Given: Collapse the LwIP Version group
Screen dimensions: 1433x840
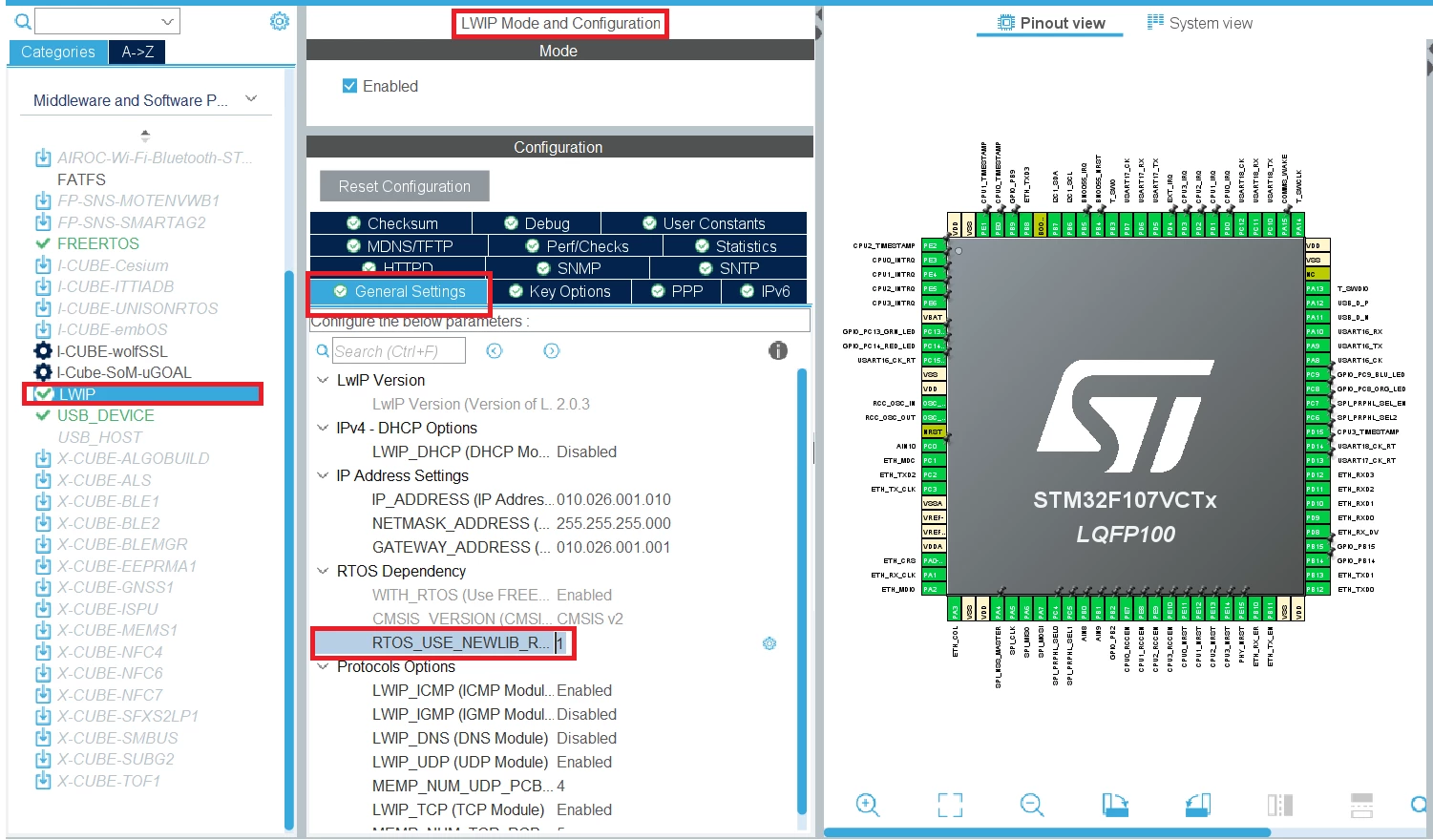Looking at the screenshot, I should coord(322,380).
